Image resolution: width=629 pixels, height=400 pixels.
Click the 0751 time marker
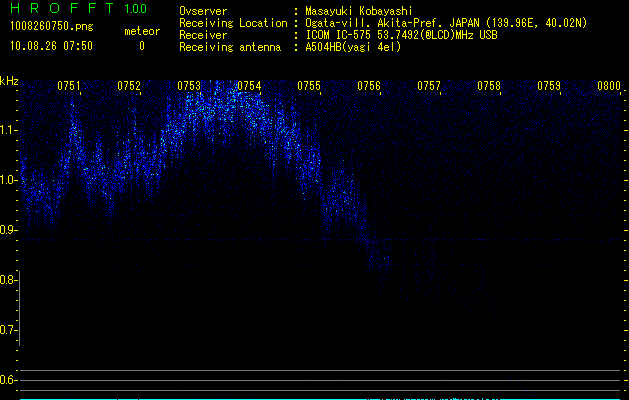[70, 86]
